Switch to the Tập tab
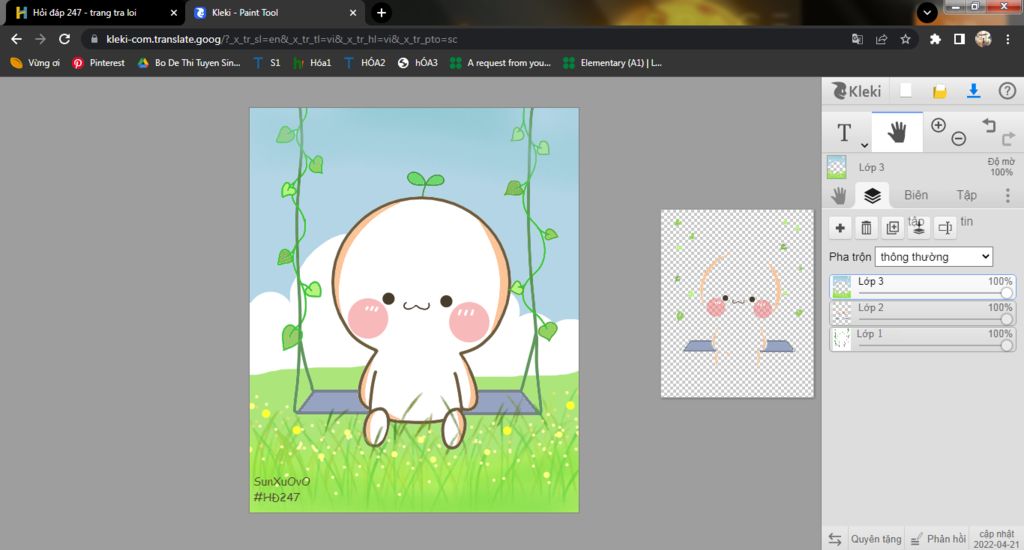 pyautogui.click(x=967, y=195)
